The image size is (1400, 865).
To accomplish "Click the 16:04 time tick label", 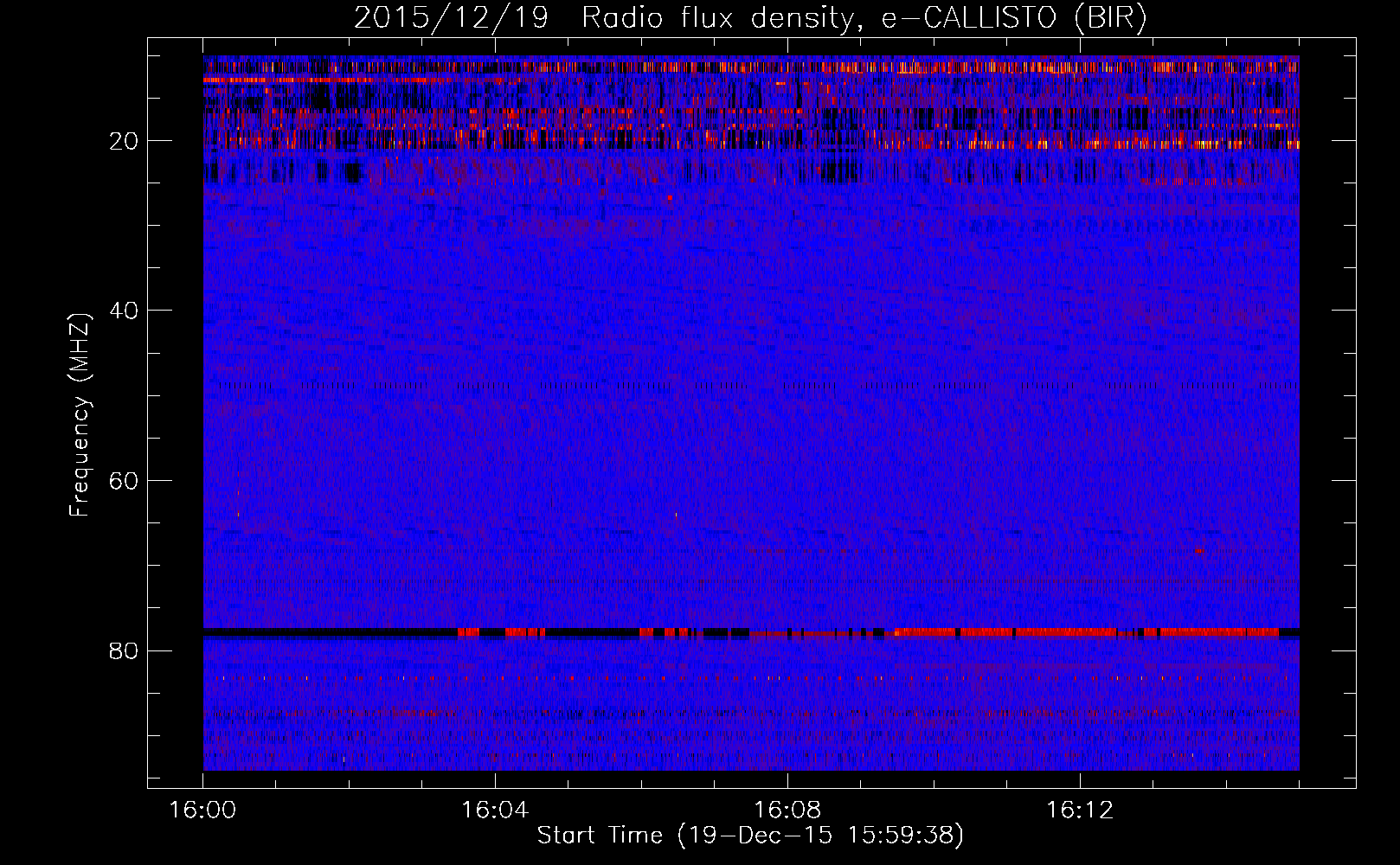I will [x=495, y=811].
